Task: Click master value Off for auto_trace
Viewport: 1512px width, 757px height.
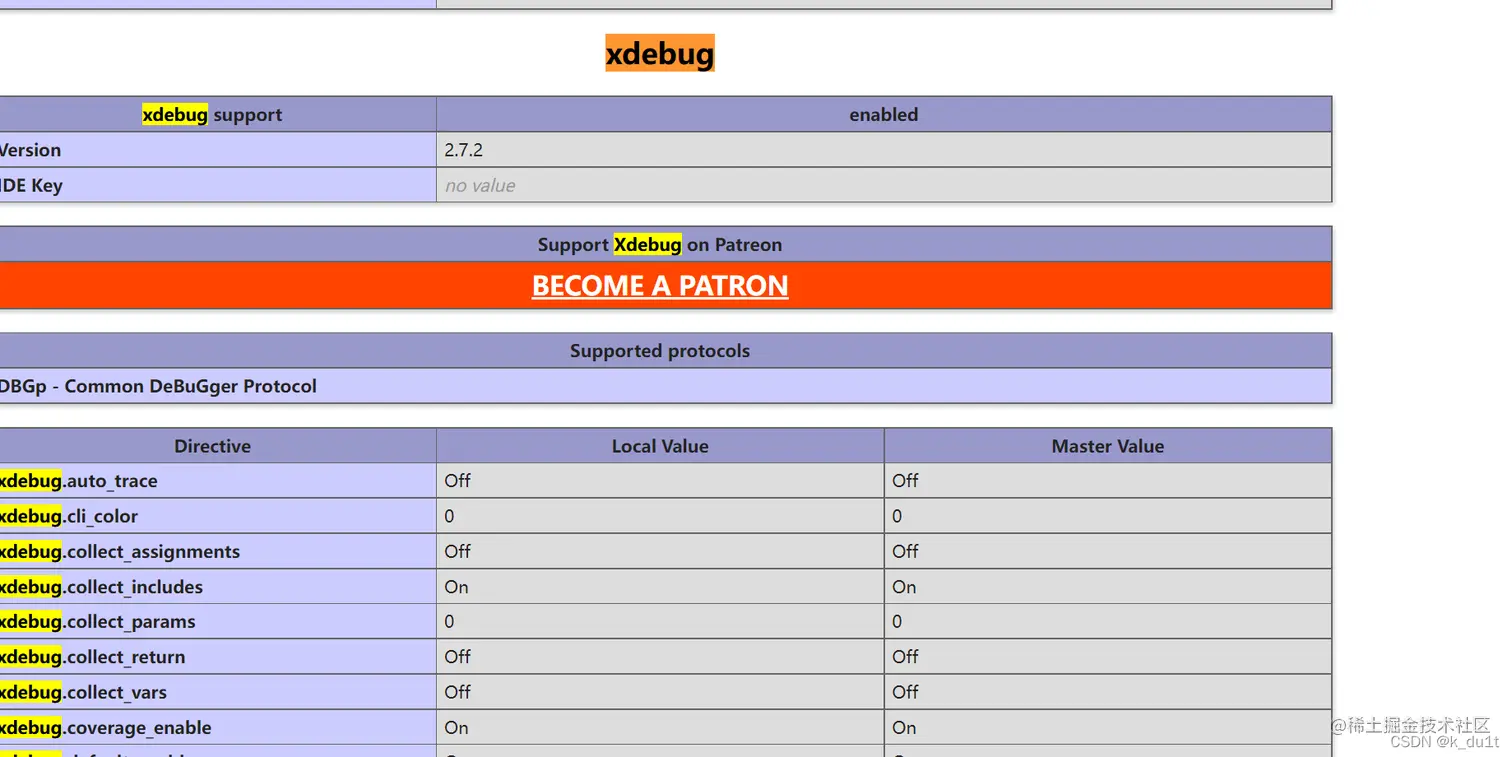Action: coord(1108,481)
